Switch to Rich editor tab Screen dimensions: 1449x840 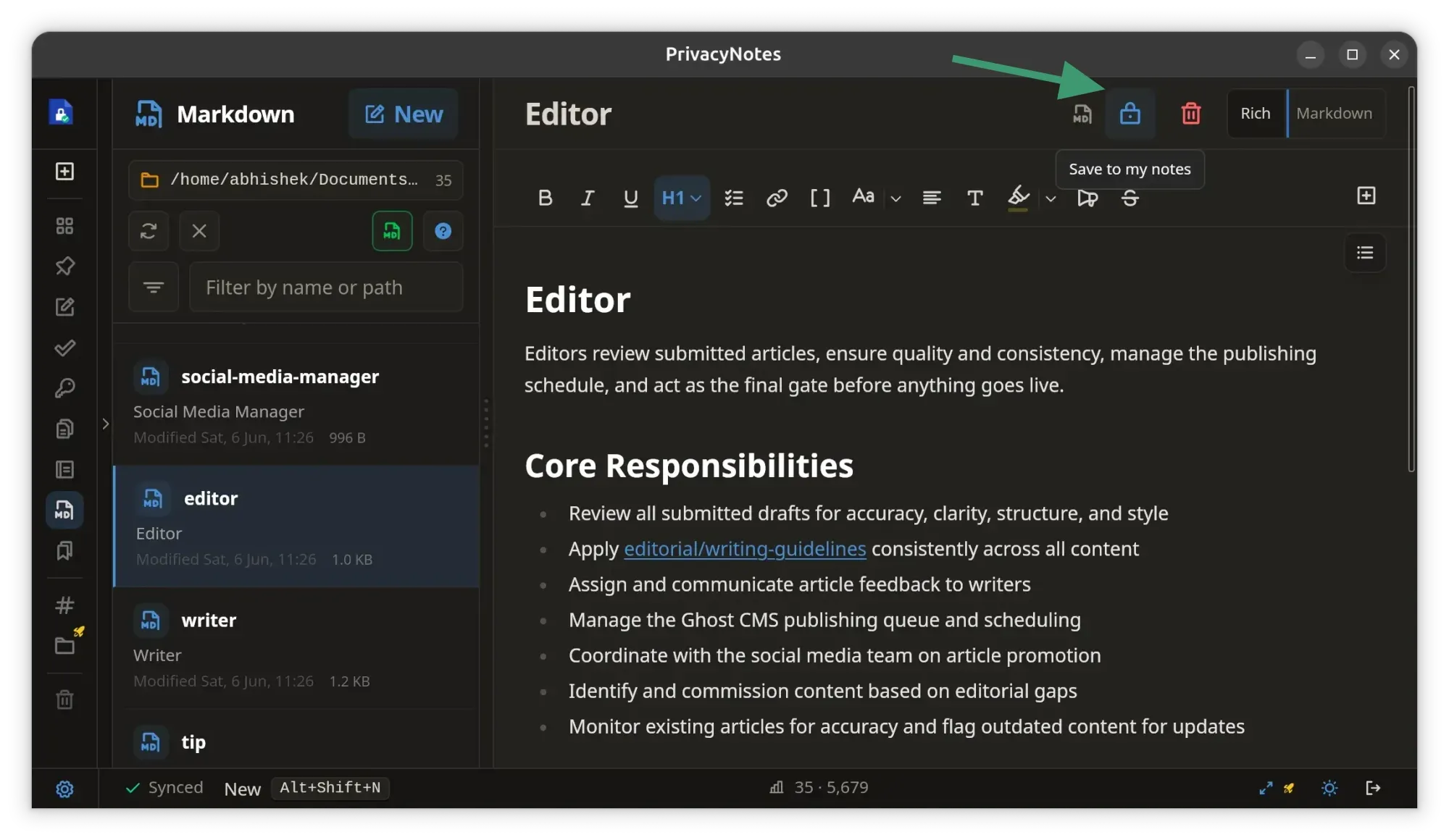point(1256,114)
